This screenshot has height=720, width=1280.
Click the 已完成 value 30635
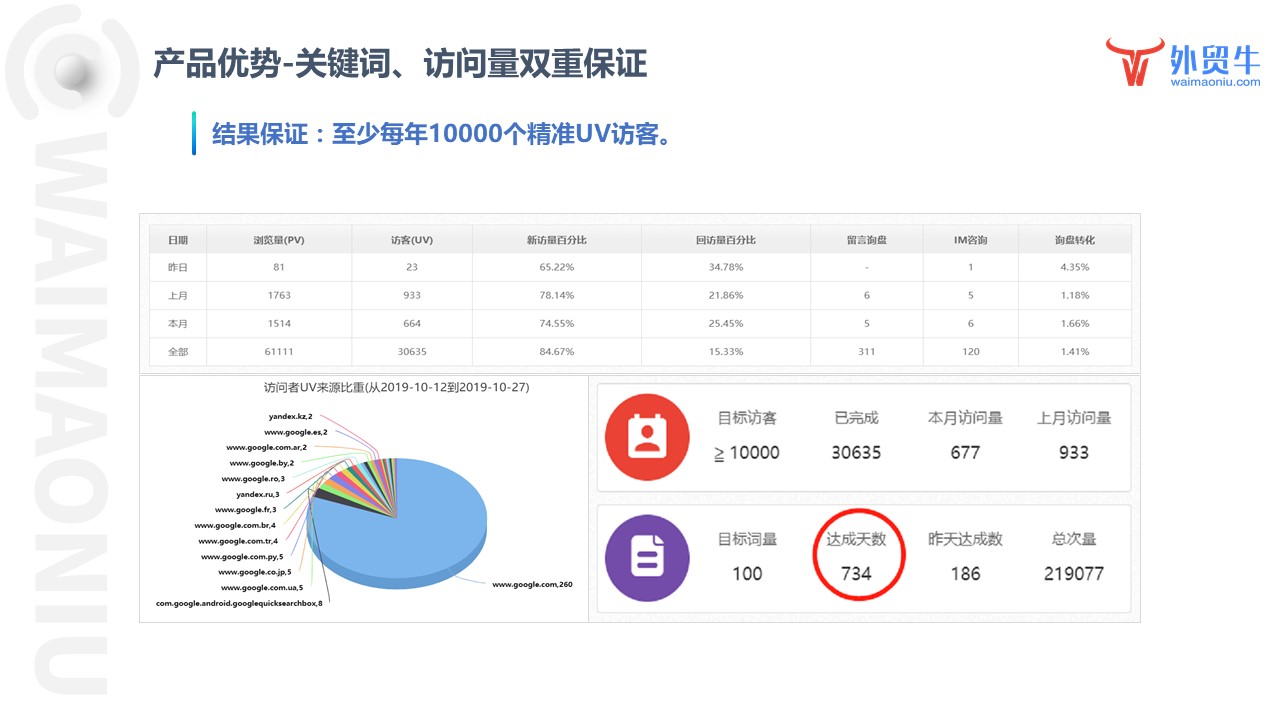pos(856,452)
